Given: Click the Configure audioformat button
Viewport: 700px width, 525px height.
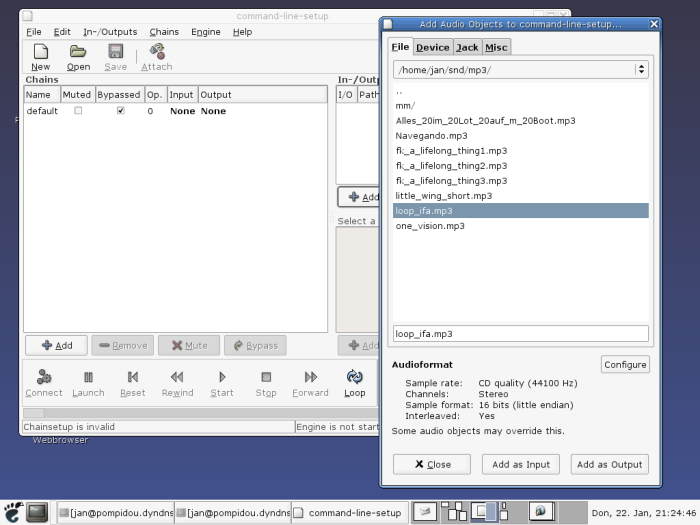Looking at the screenshot, I should (625, 364).
